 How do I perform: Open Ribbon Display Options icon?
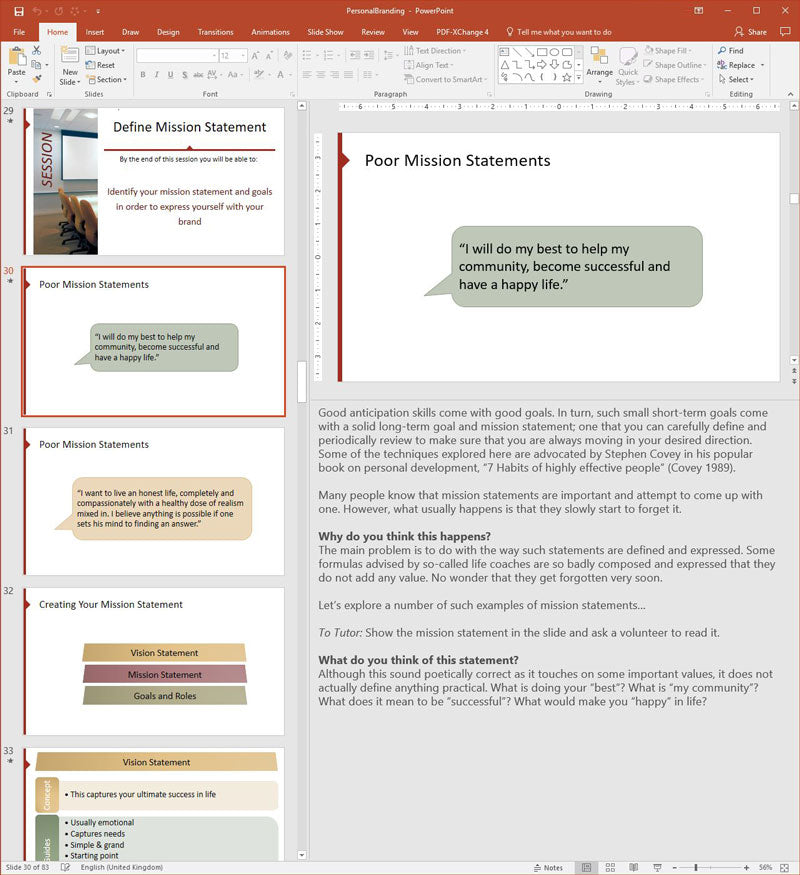[698, 11]
